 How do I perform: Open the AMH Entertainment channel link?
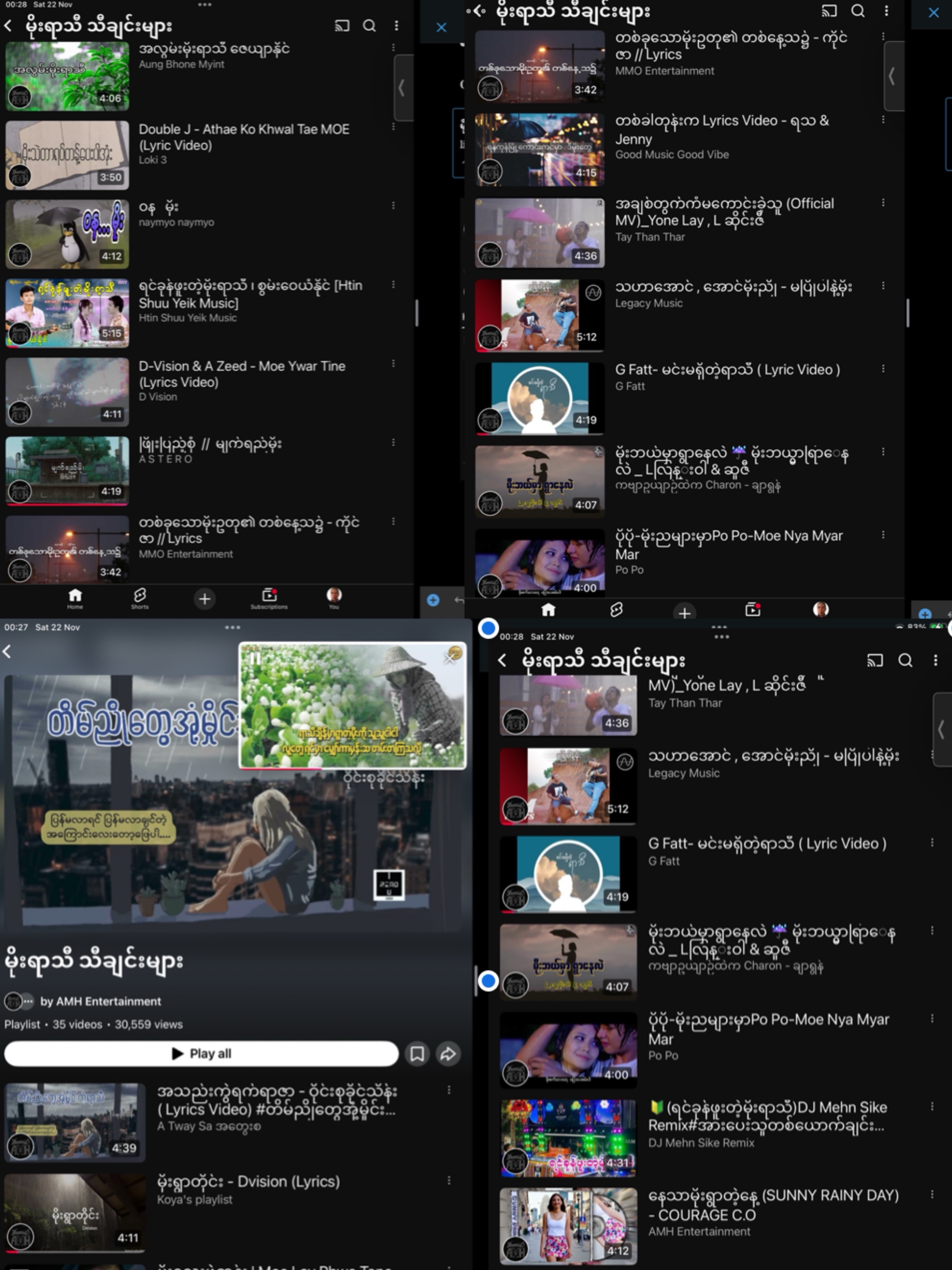pos(100,1001)
